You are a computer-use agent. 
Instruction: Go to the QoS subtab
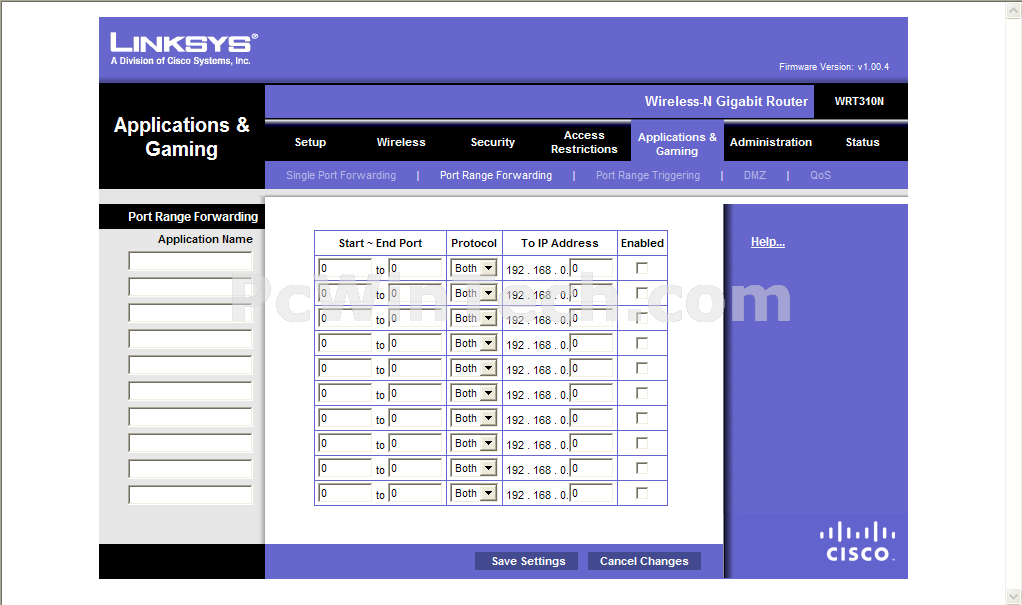[x=821, y=175]
